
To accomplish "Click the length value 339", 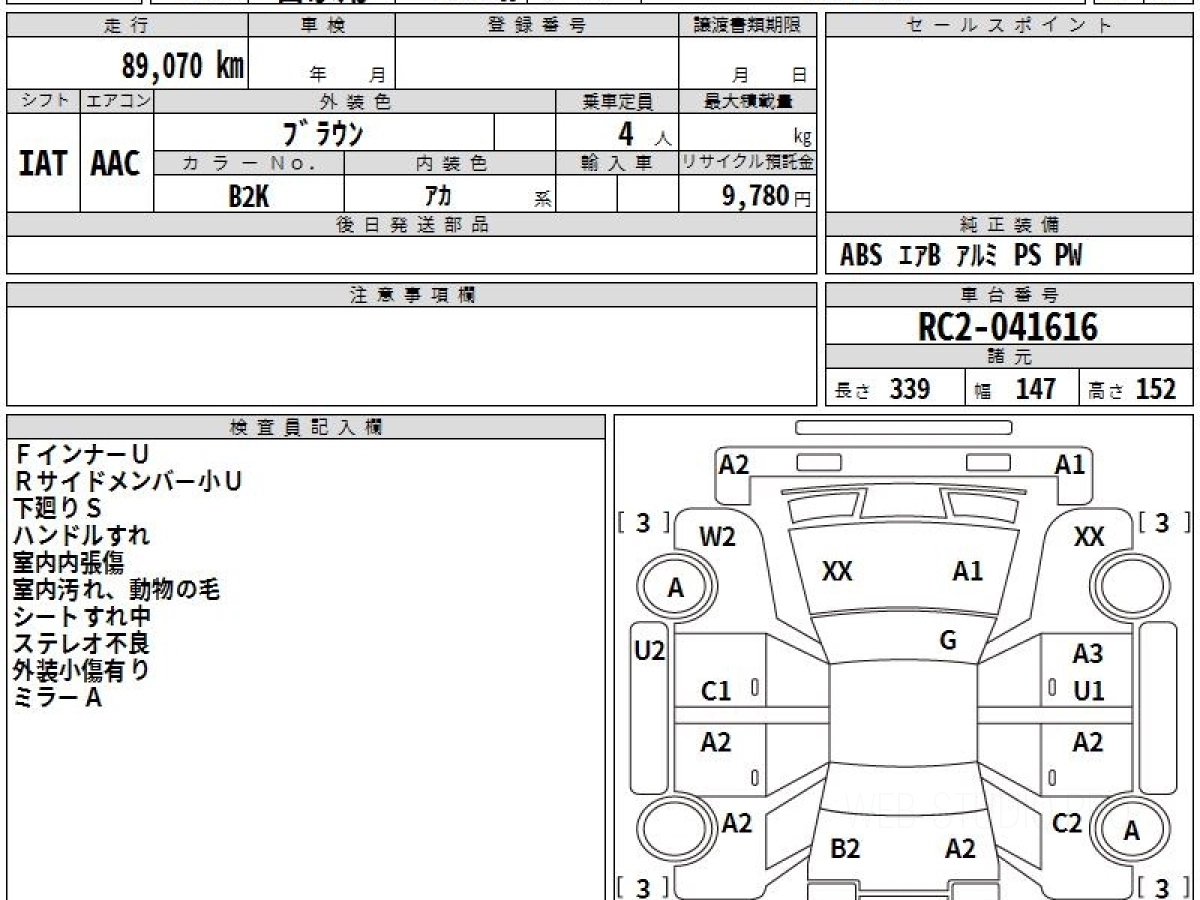I will click(911, 389).
